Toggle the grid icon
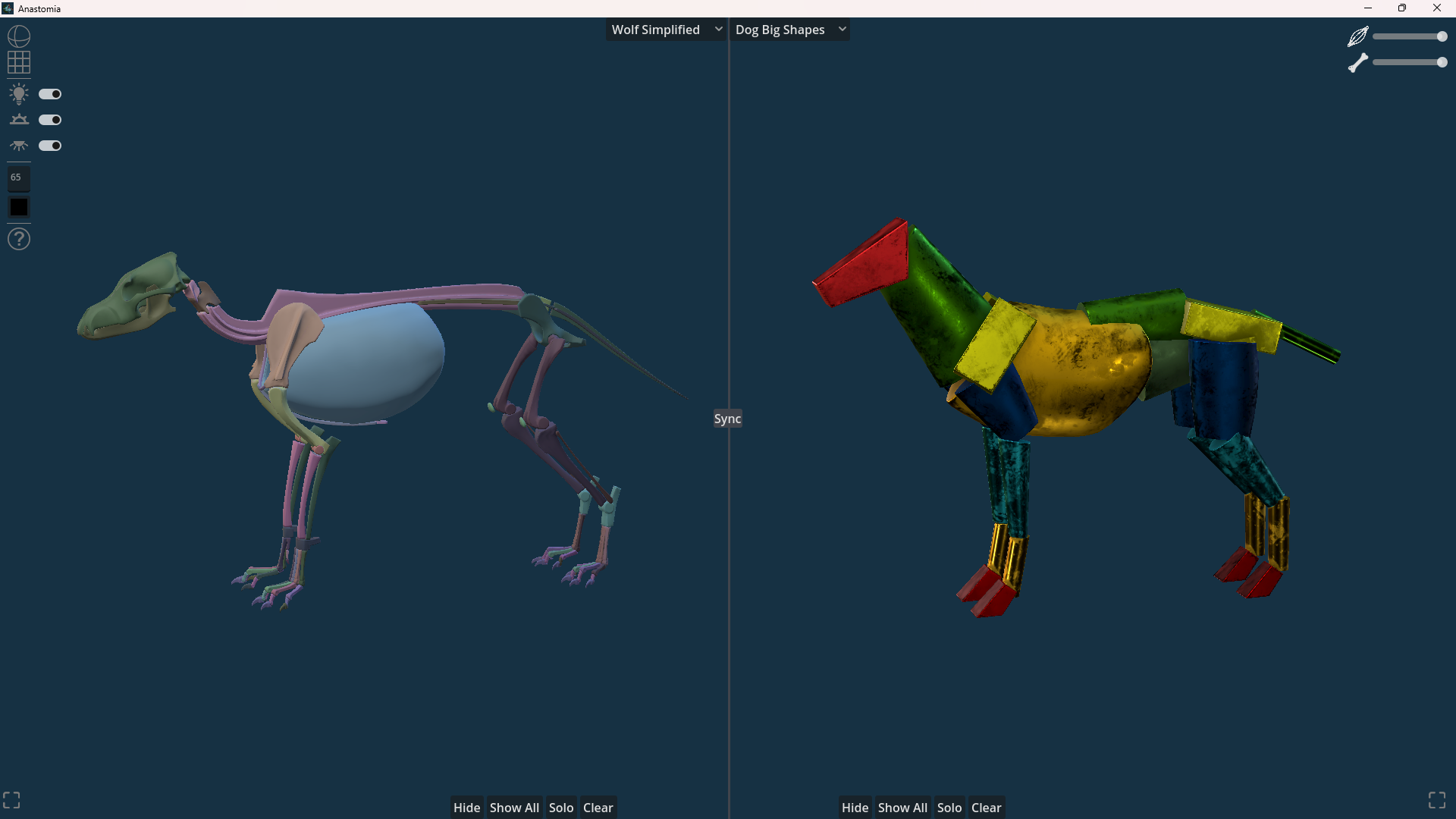This screenshot has height=819, width=1456. tap(19, 62)
